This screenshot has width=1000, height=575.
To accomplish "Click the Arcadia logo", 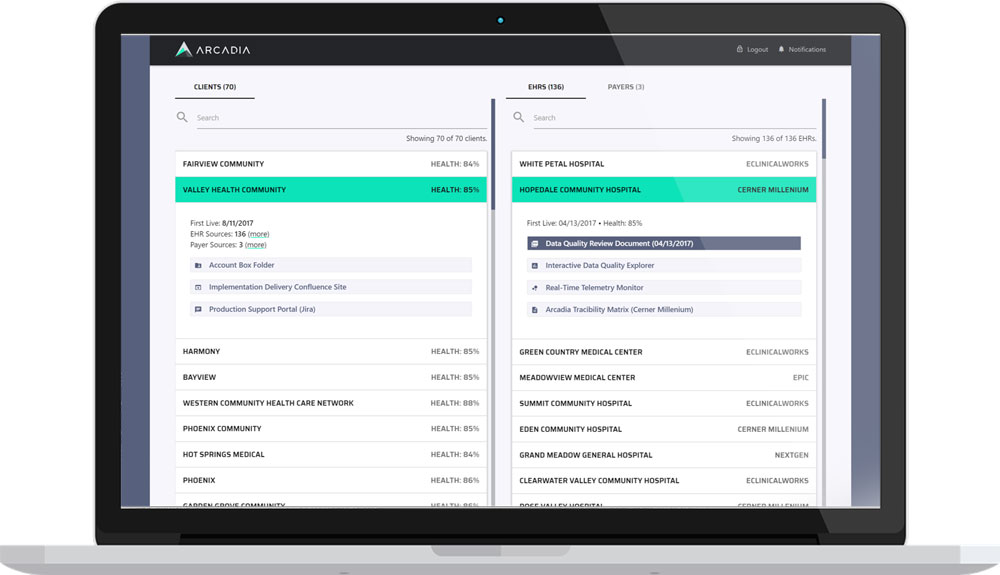I will tap(212, 50).
